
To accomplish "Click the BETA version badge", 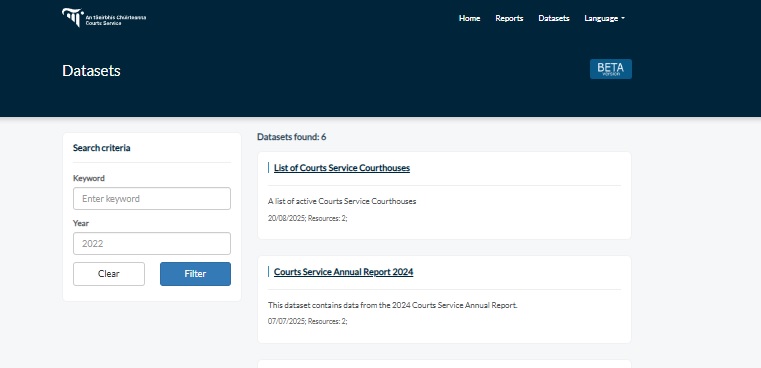I will click(x=611, y=69).
